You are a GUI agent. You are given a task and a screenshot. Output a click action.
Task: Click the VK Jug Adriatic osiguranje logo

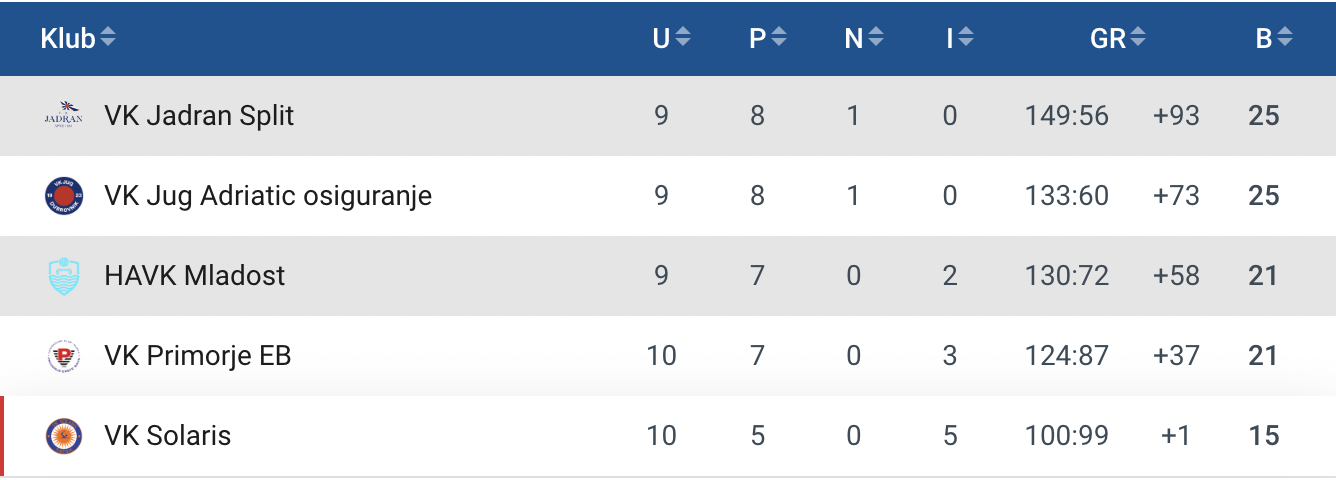(64, 195)
